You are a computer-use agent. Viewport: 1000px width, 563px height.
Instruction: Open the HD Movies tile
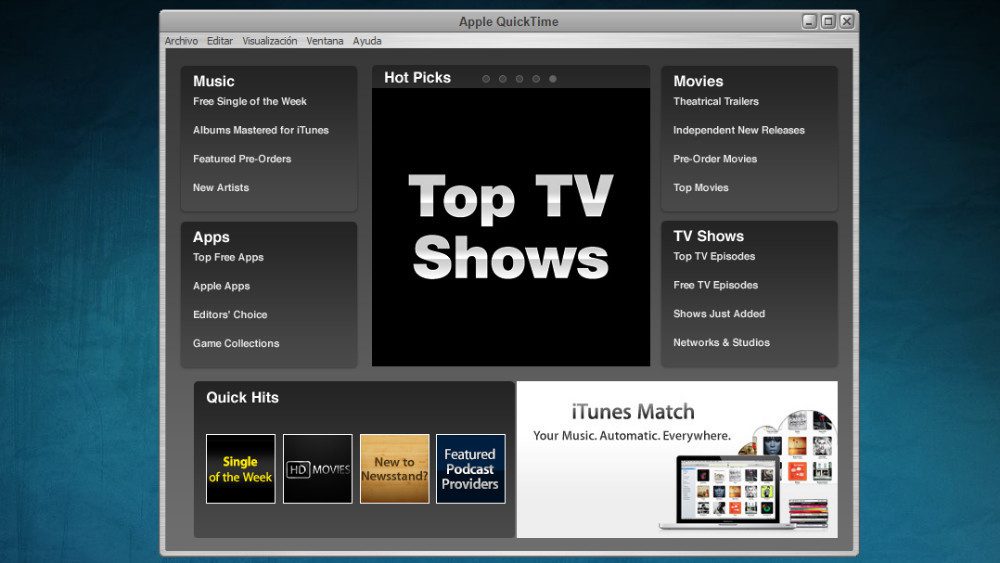pyautogui.click(x=318, y=469)
